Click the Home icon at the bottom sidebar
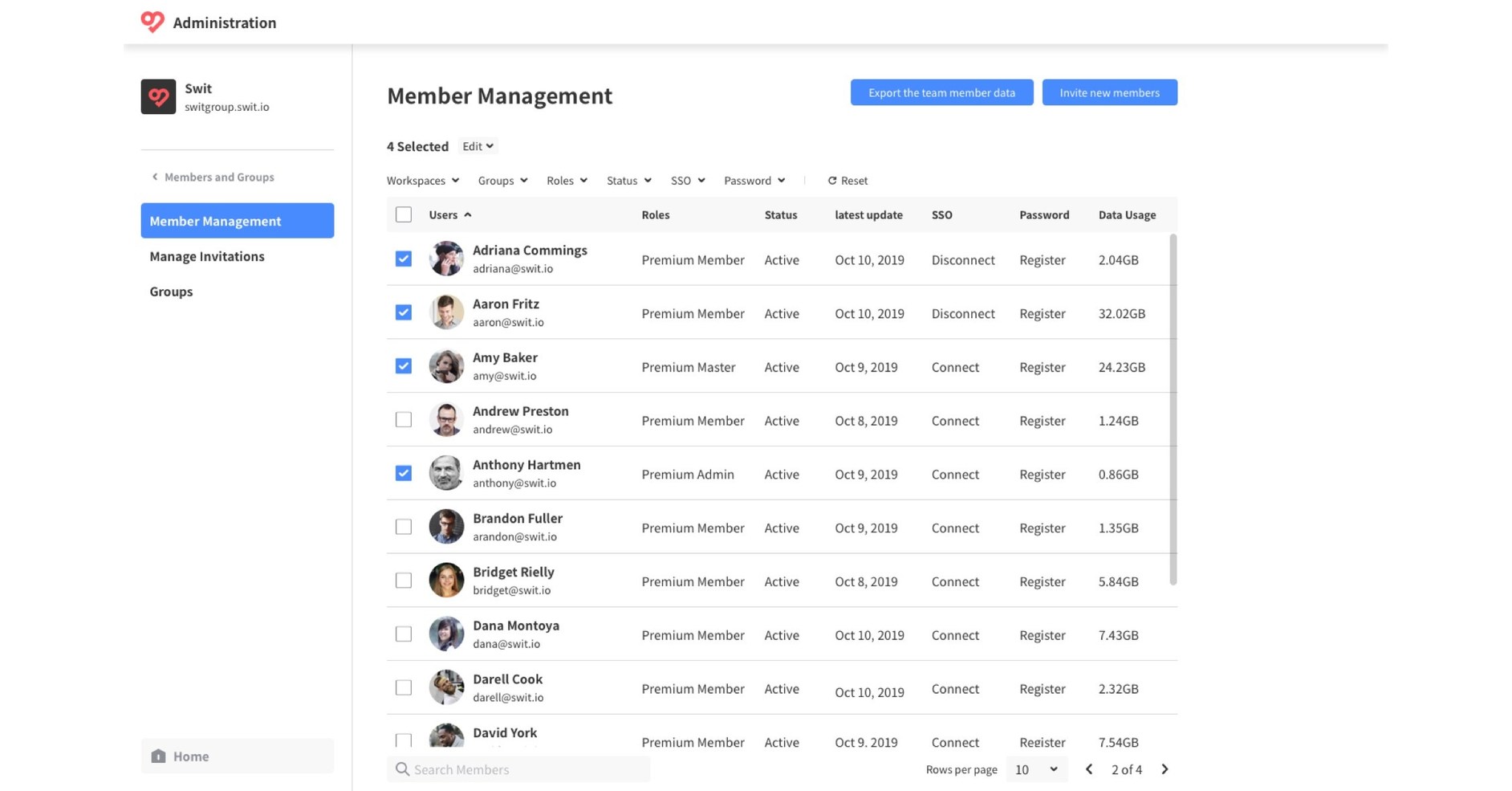The image size is (1512, 791). [x=159, y=756]
